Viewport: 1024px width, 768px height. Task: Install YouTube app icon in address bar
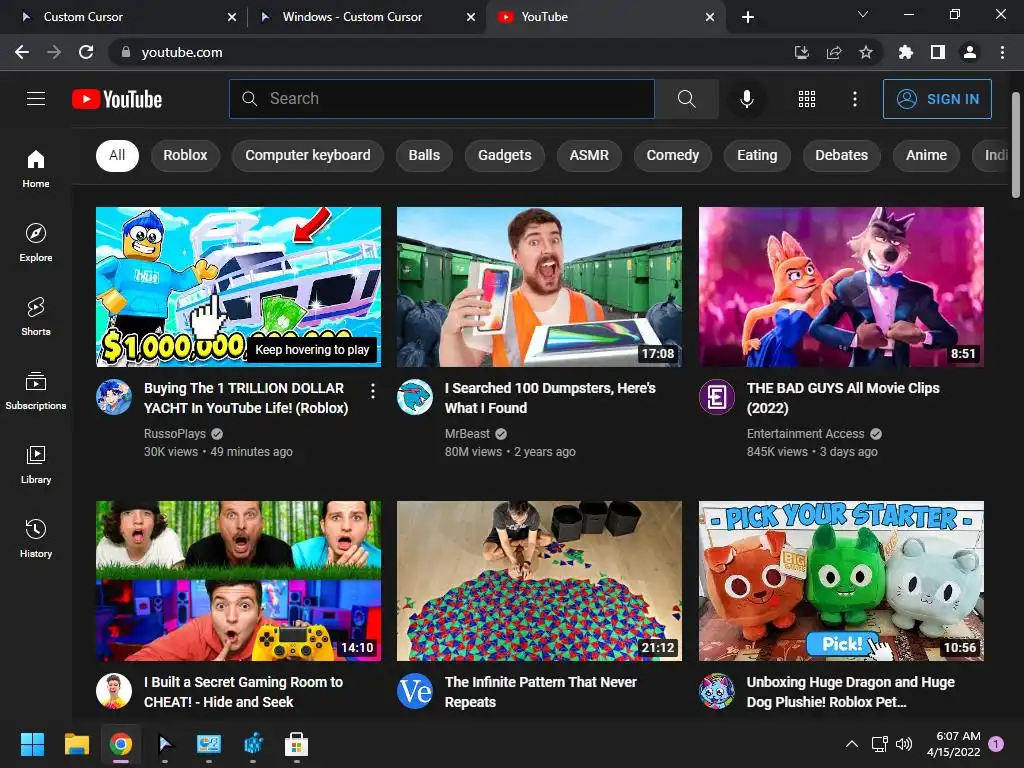(x=802, y=52)
